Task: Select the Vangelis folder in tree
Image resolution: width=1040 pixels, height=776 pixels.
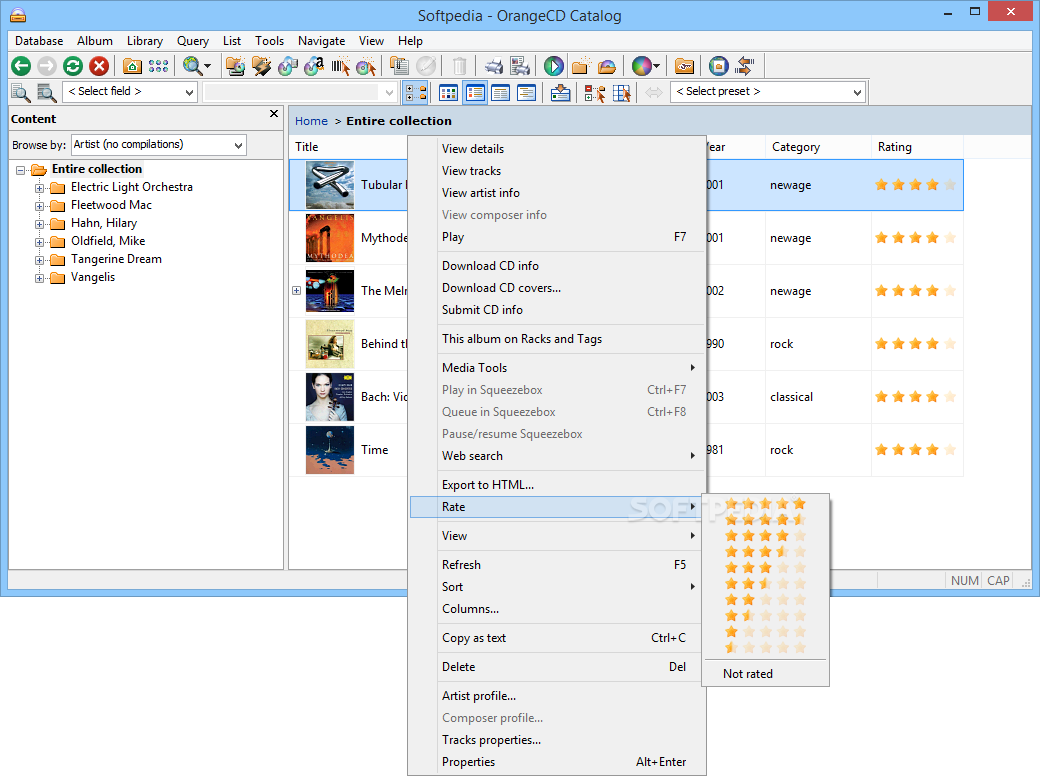Action: coord(93,277)
